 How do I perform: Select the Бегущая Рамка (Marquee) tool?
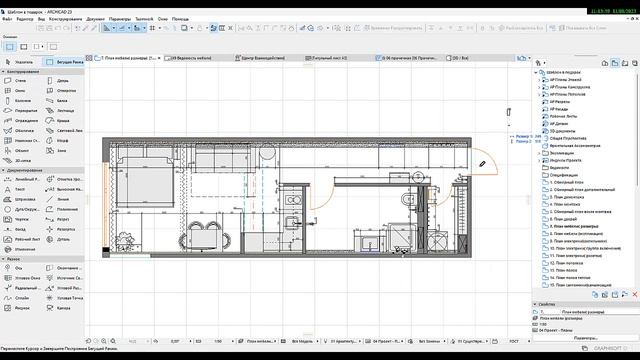64,62
